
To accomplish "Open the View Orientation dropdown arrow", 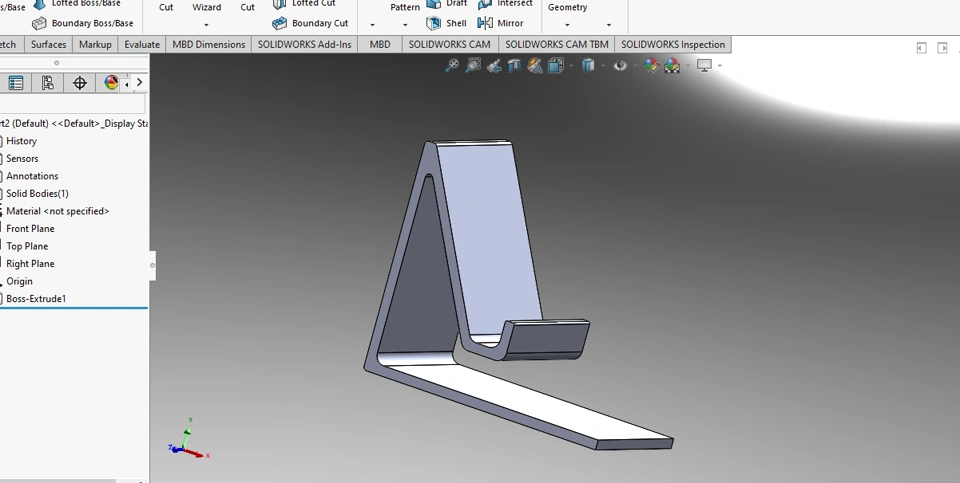I will (x=571, y=66).
